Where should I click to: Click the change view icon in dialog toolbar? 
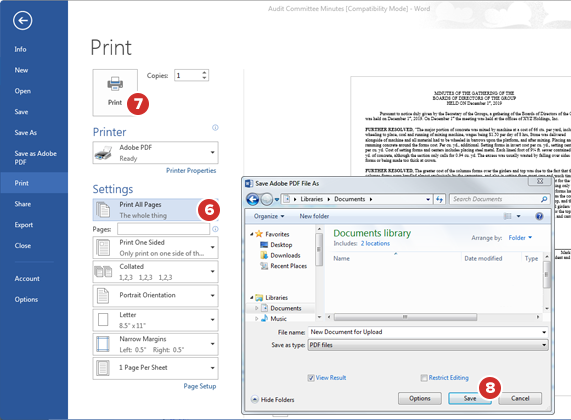coord(507,216)
